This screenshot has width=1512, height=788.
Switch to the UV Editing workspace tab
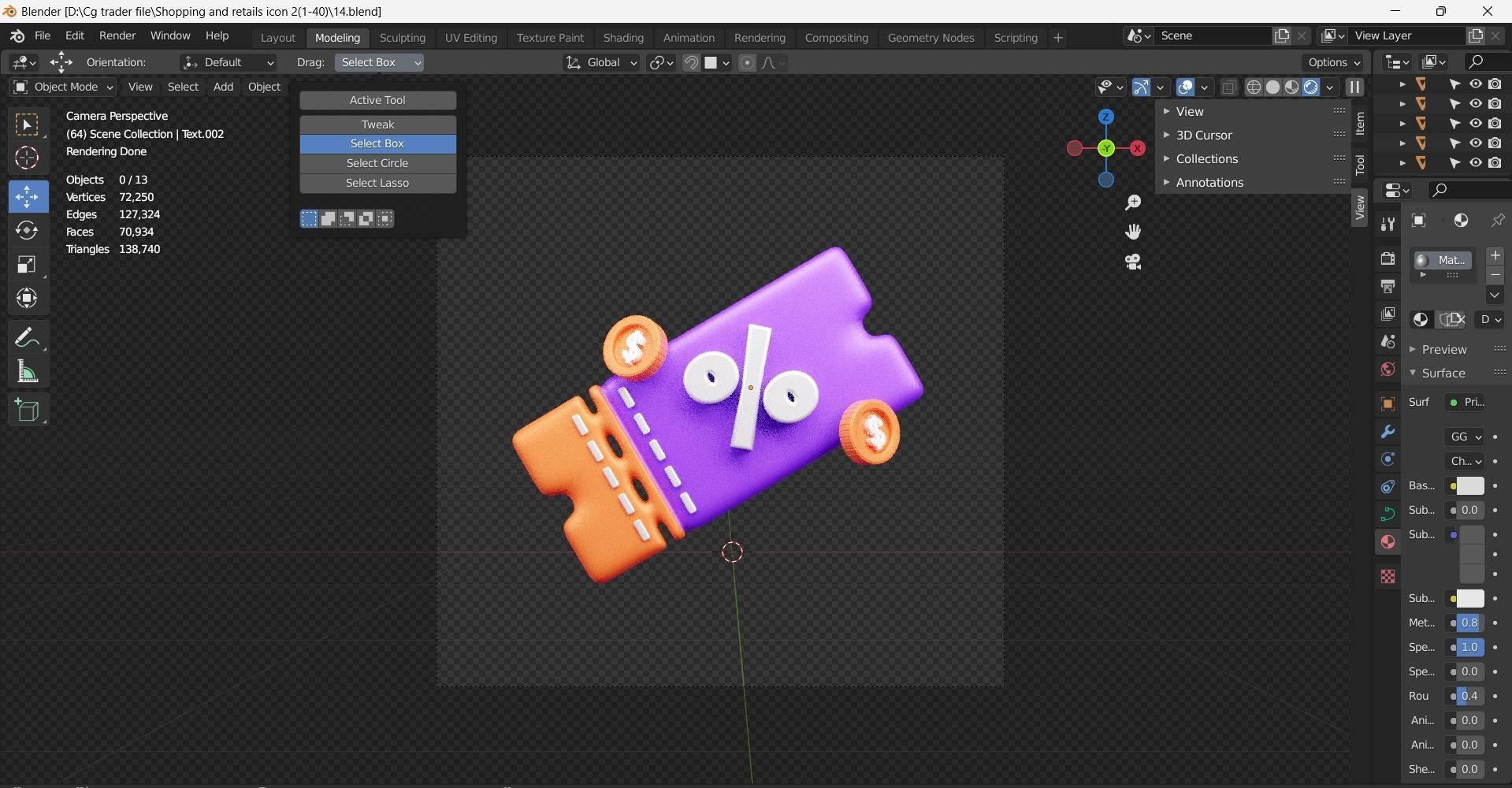click(470, 37)
